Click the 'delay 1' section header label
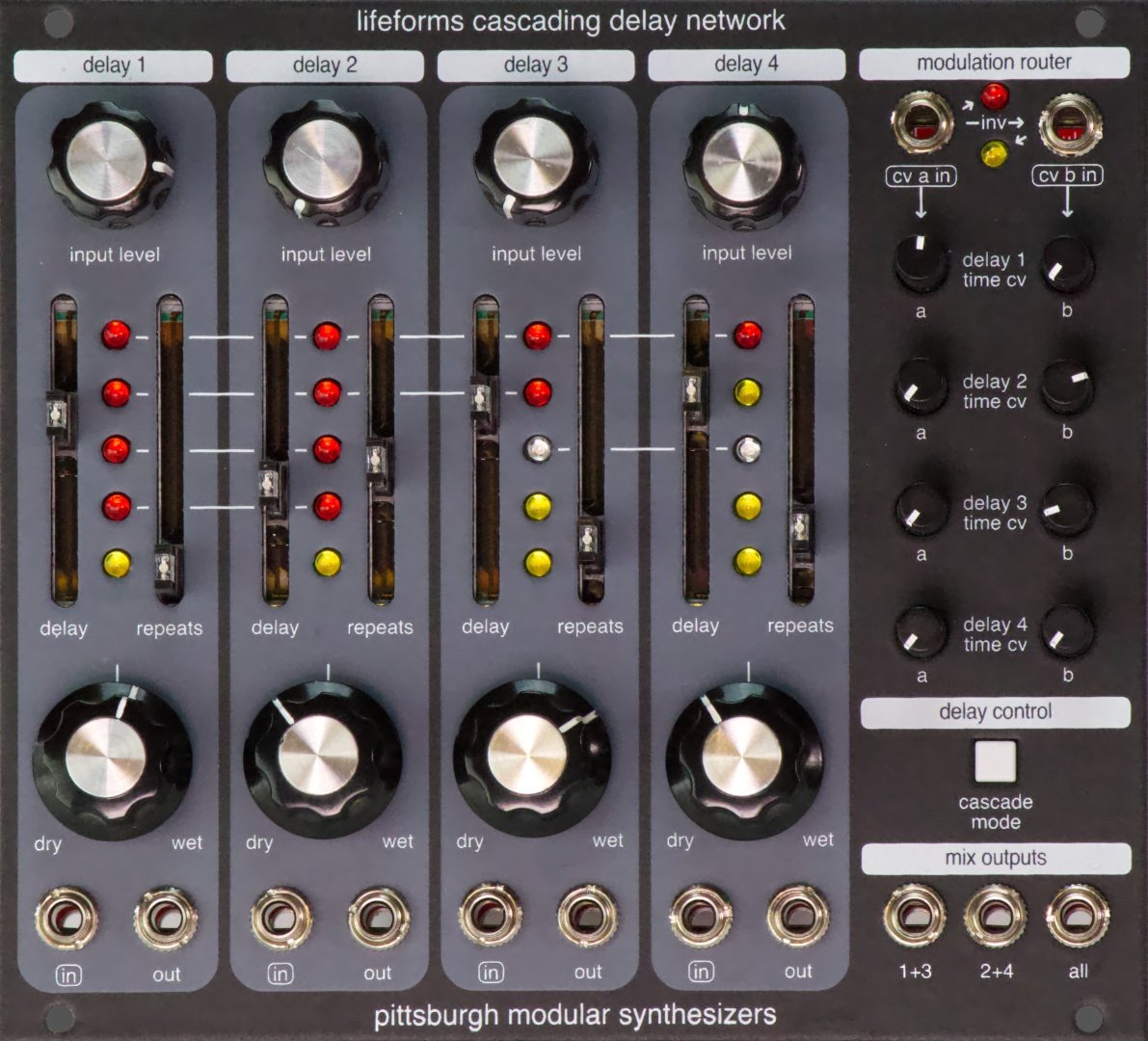 pos(114,66)
